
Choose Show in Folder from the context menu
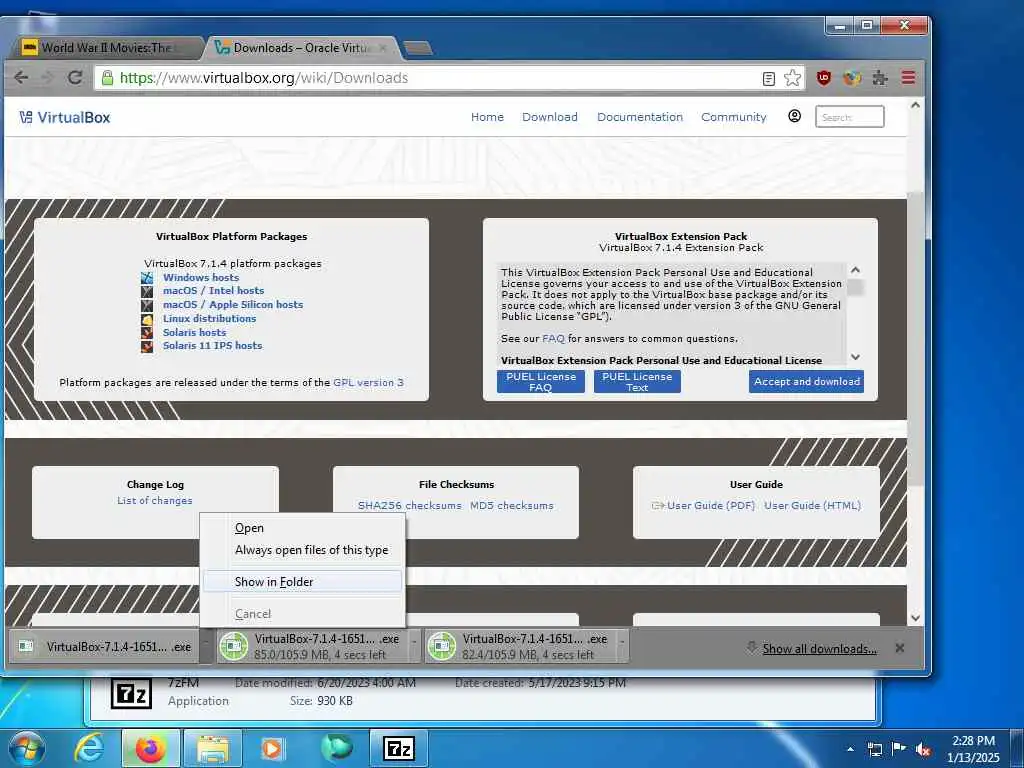[302, 581]
